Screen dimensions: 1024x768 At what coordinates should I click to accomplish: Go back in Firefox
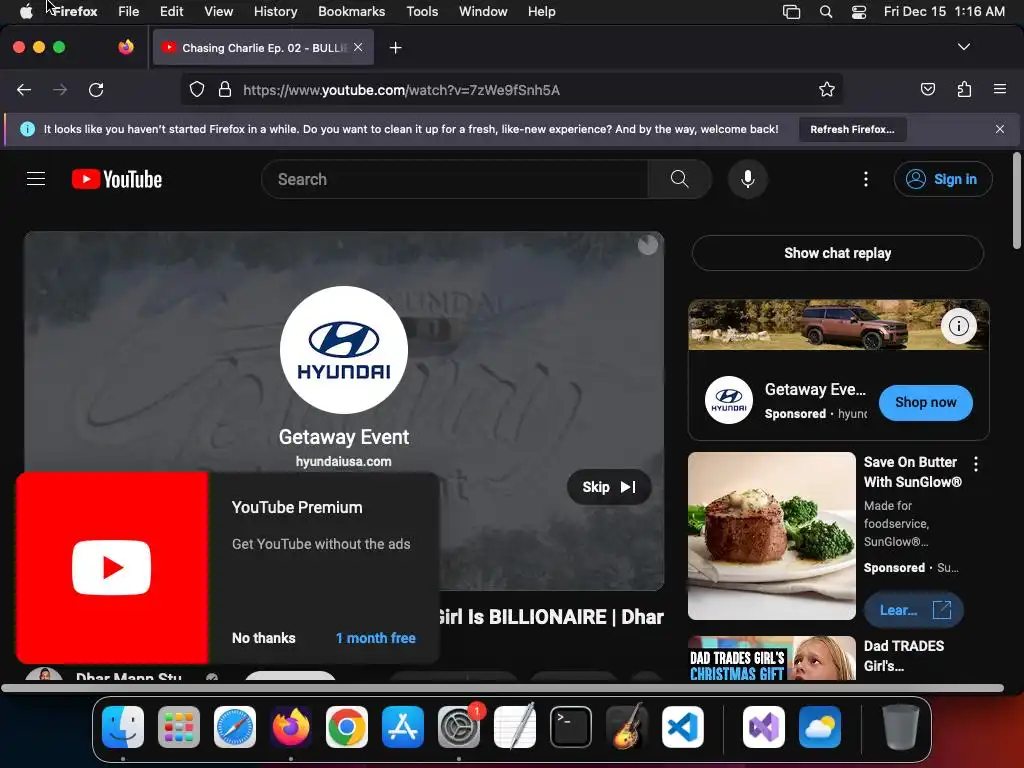[24, 90]
